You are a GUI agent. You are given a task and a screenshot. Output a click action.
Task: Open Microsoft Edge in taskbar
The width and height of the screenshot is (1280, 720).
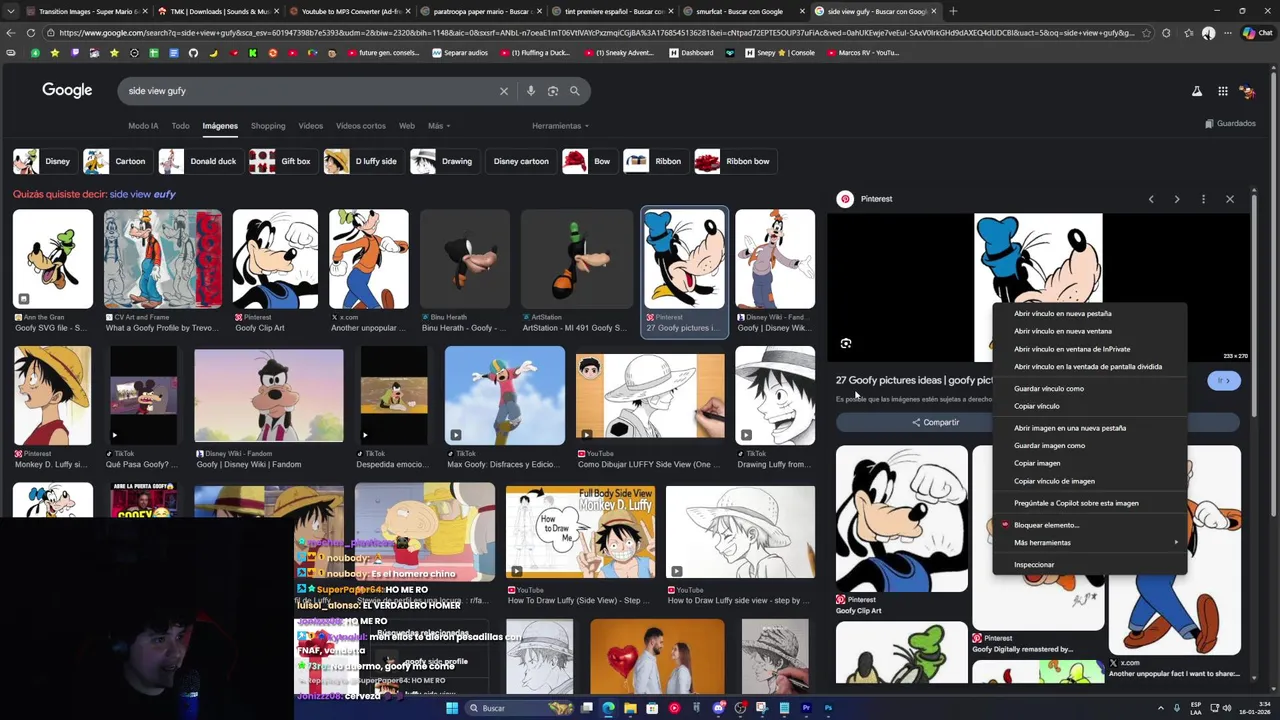point(608,708)
